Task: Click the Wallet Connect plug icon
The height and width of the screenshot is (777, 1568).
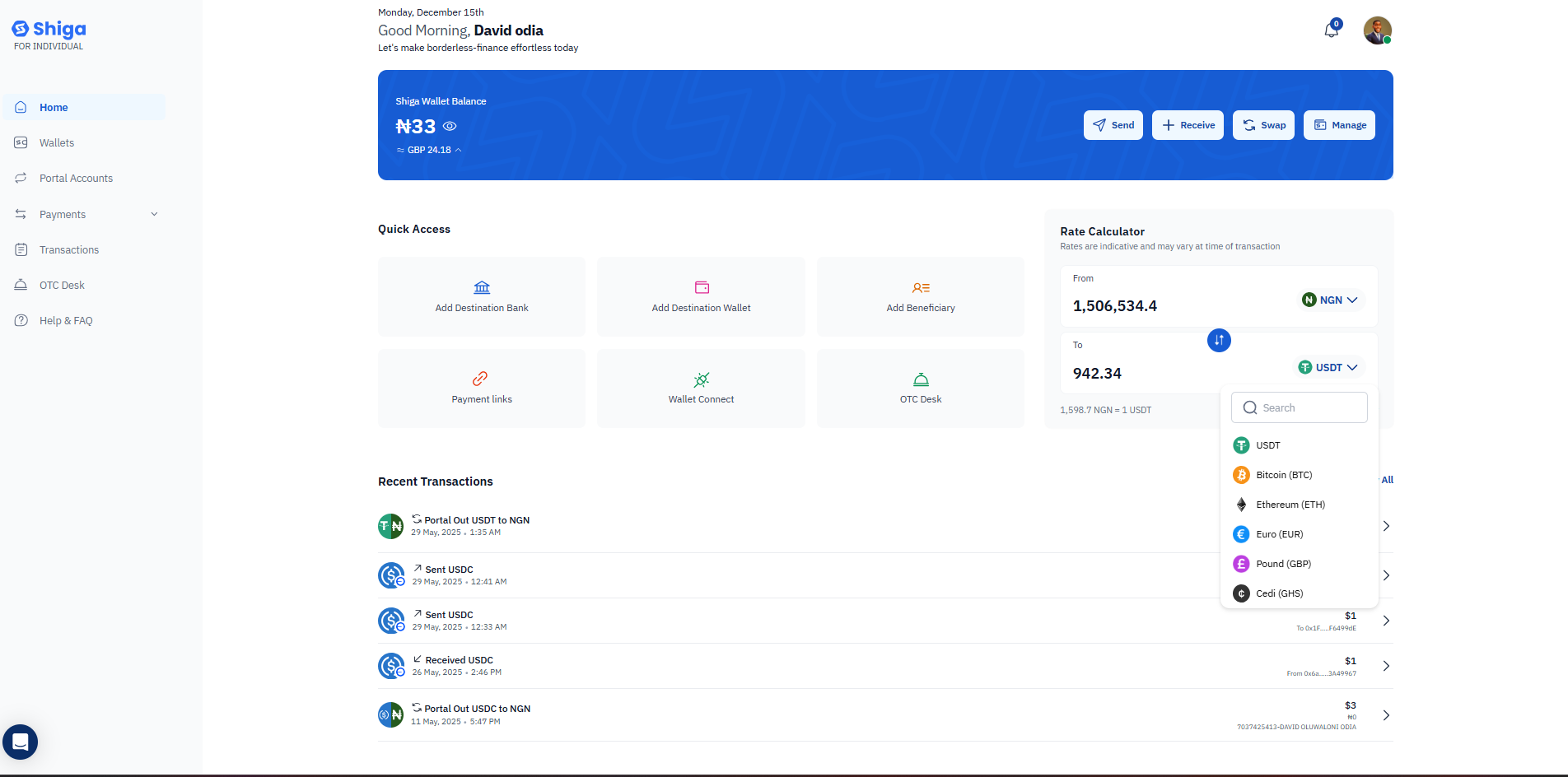Action: 701,379
